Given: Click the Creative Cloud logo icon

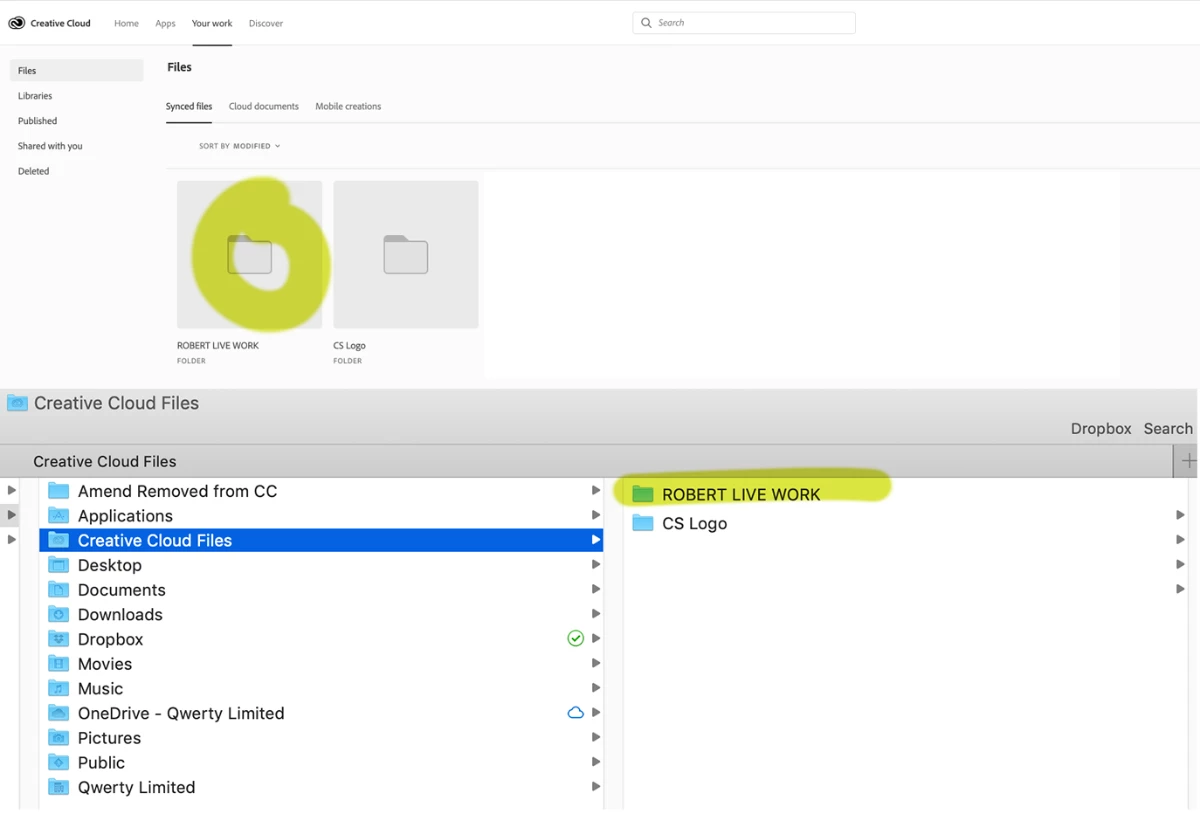Looking at the screenshot, I should point(17,23).
